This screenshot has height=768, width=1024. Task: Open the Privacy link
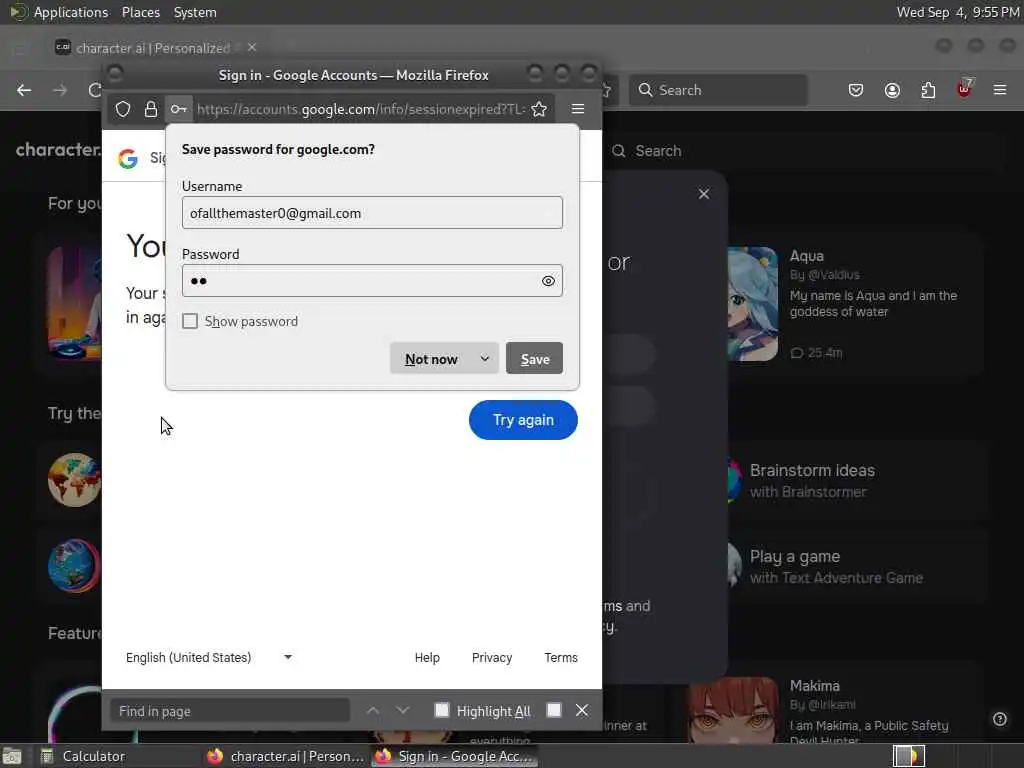492,658
